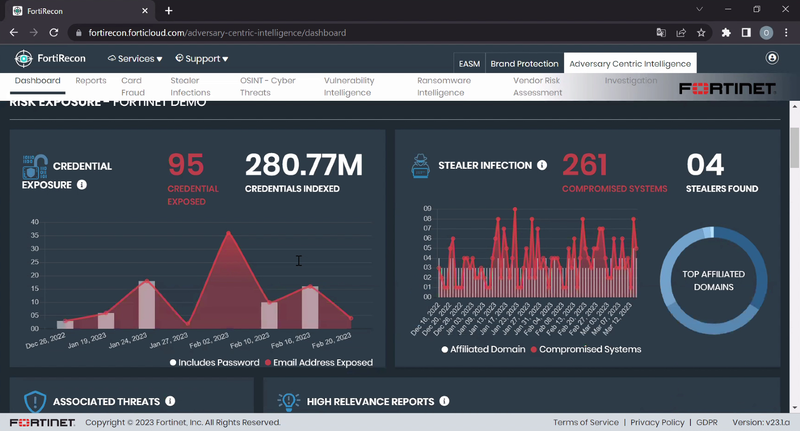
Task: Click the credential exposure padlock icon
Action: [35, 166]
